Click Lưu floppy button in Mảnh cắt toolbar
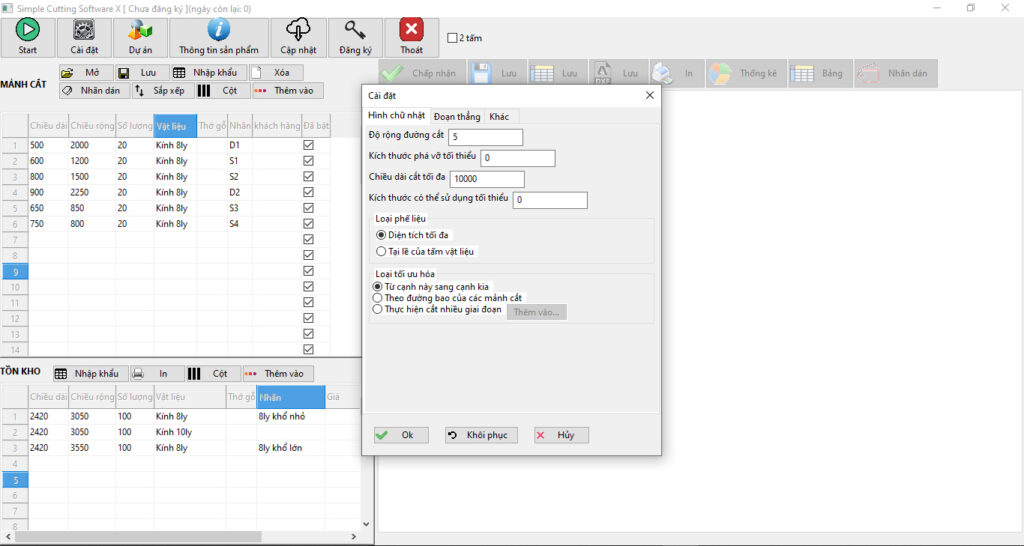Image resolution: width=1024 pixels, height=546 pixels. coord(142,72)
